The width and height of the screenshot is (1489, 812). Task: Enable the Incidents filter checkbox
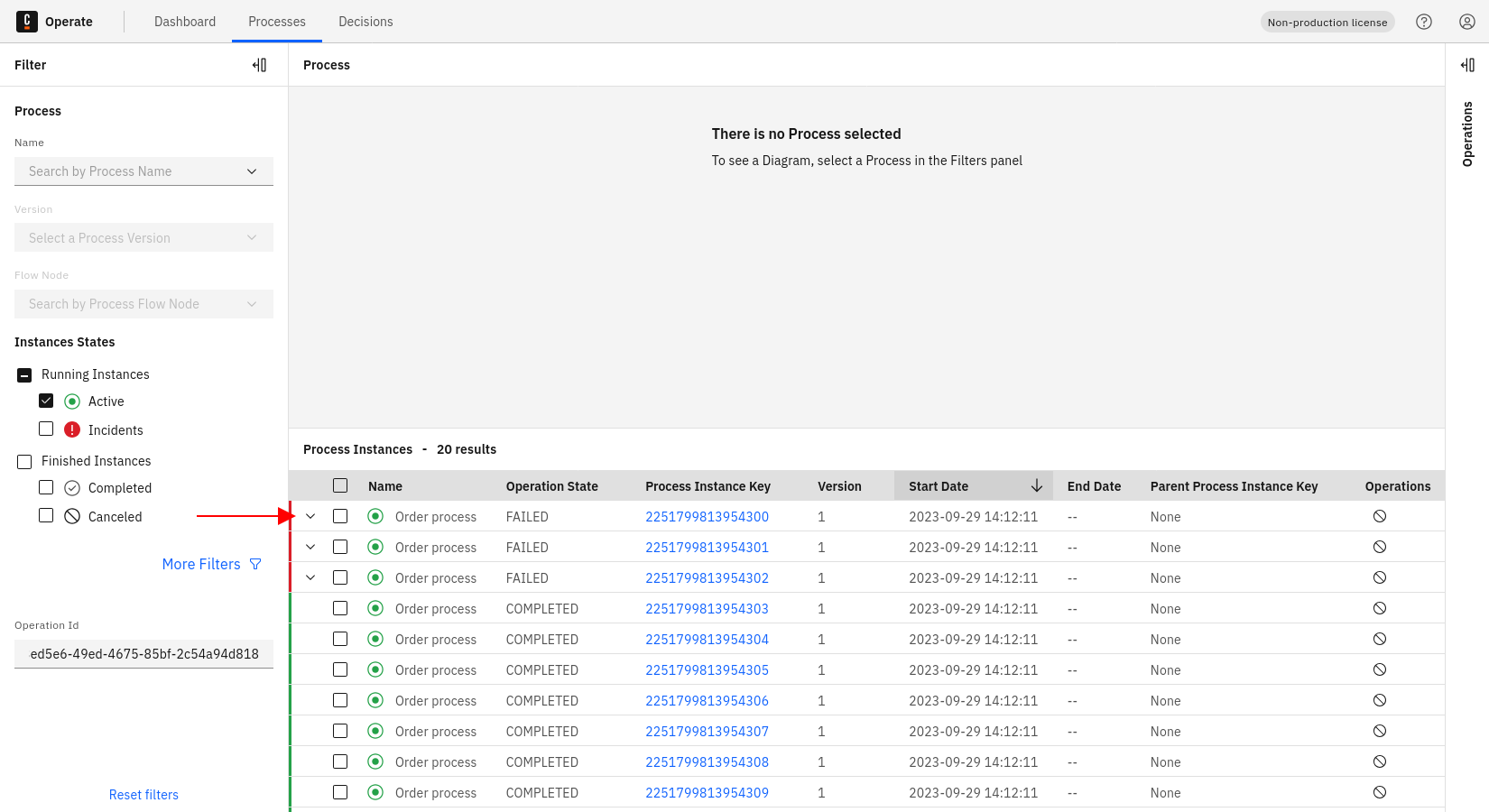pyautogui.click(x=46, y=429)
